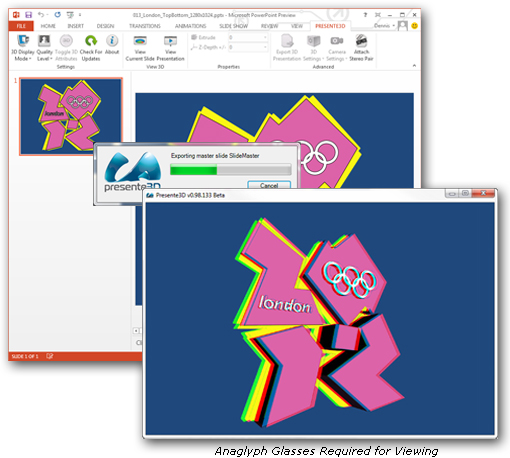510x458 pixels.
Task: Switch to the INSERT tab
Action: coord(76,26)
